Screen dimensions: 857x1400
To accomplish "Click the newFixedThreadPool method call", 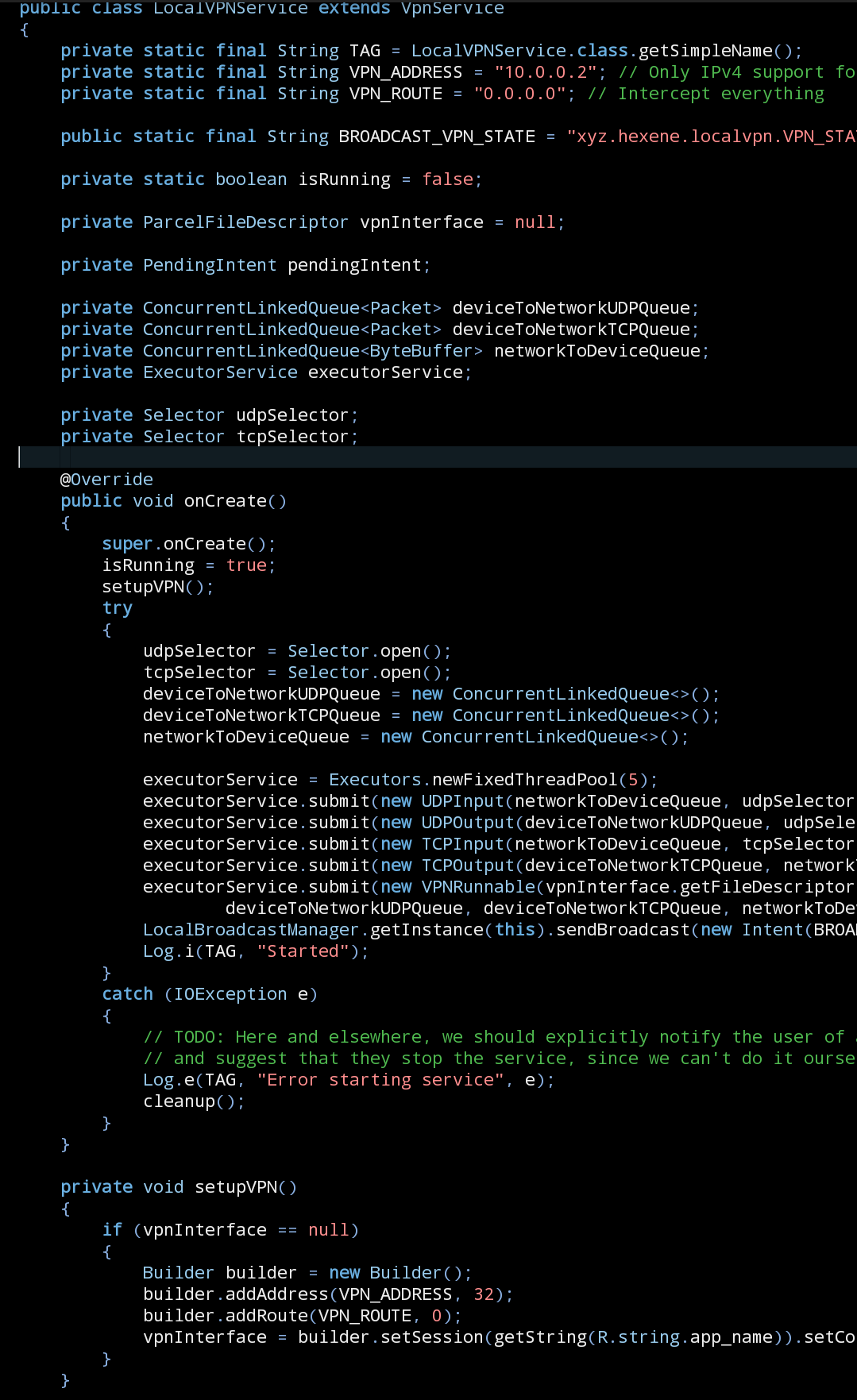I will (x=524, y=780).
